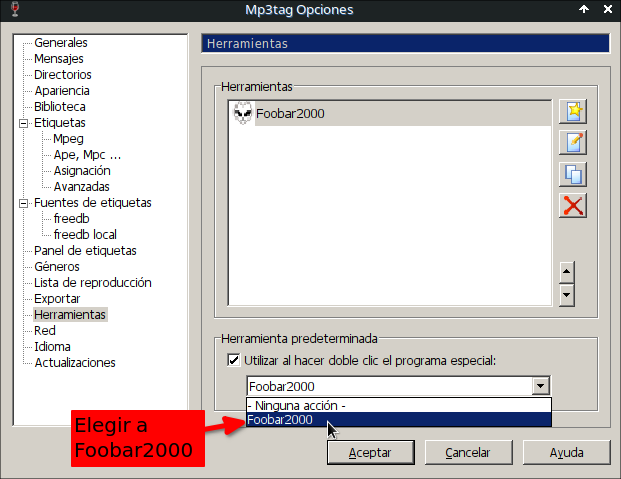621x479 pixels.
Task: Select the Foobar2000 alien icon in the tools list
Action: tap(243, 113)
